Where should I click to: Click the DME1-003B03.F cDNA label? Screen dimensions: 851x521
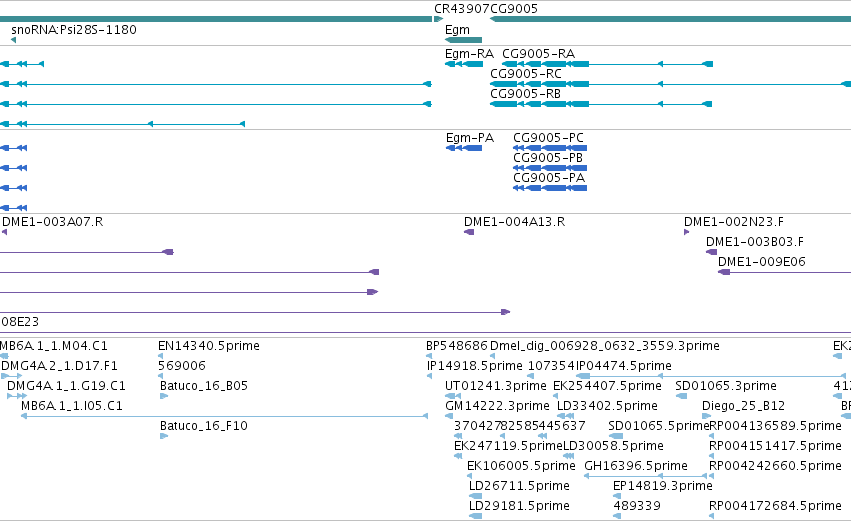click(755, 242)
